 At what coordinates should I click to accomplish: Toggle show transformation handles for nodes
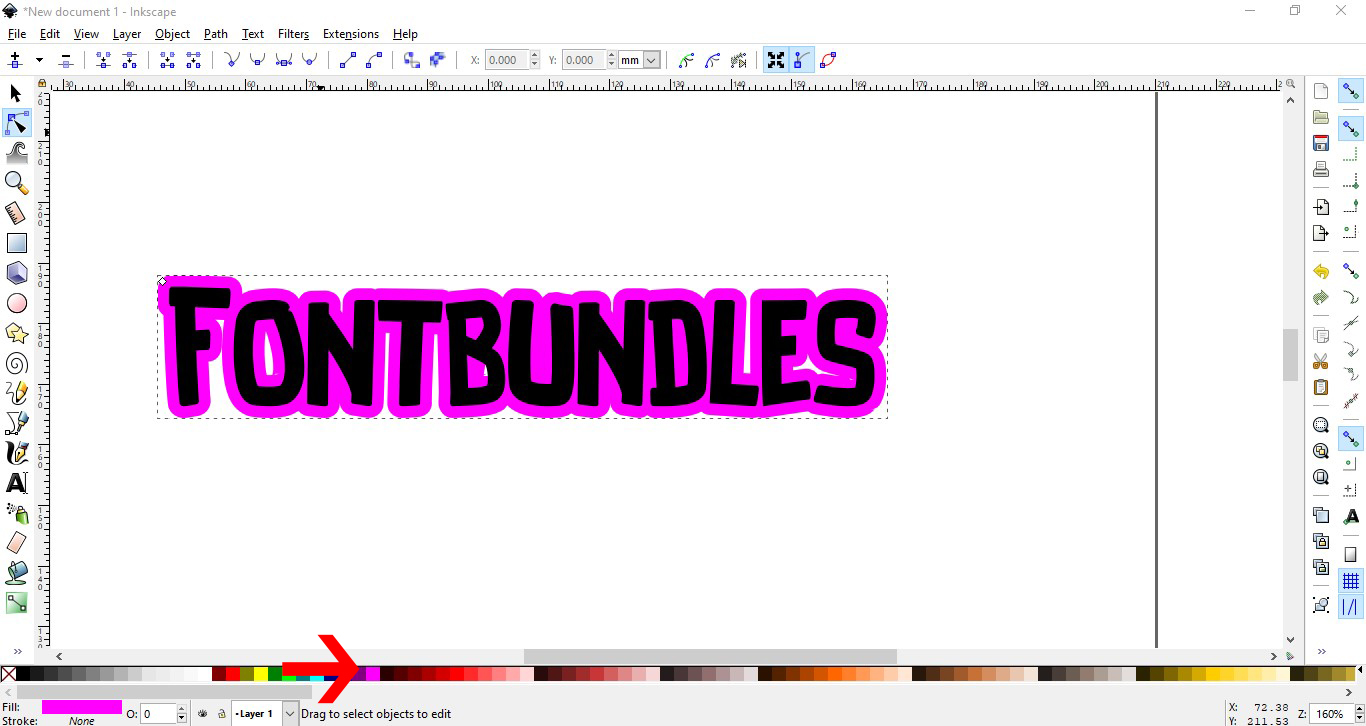(776, 60)
